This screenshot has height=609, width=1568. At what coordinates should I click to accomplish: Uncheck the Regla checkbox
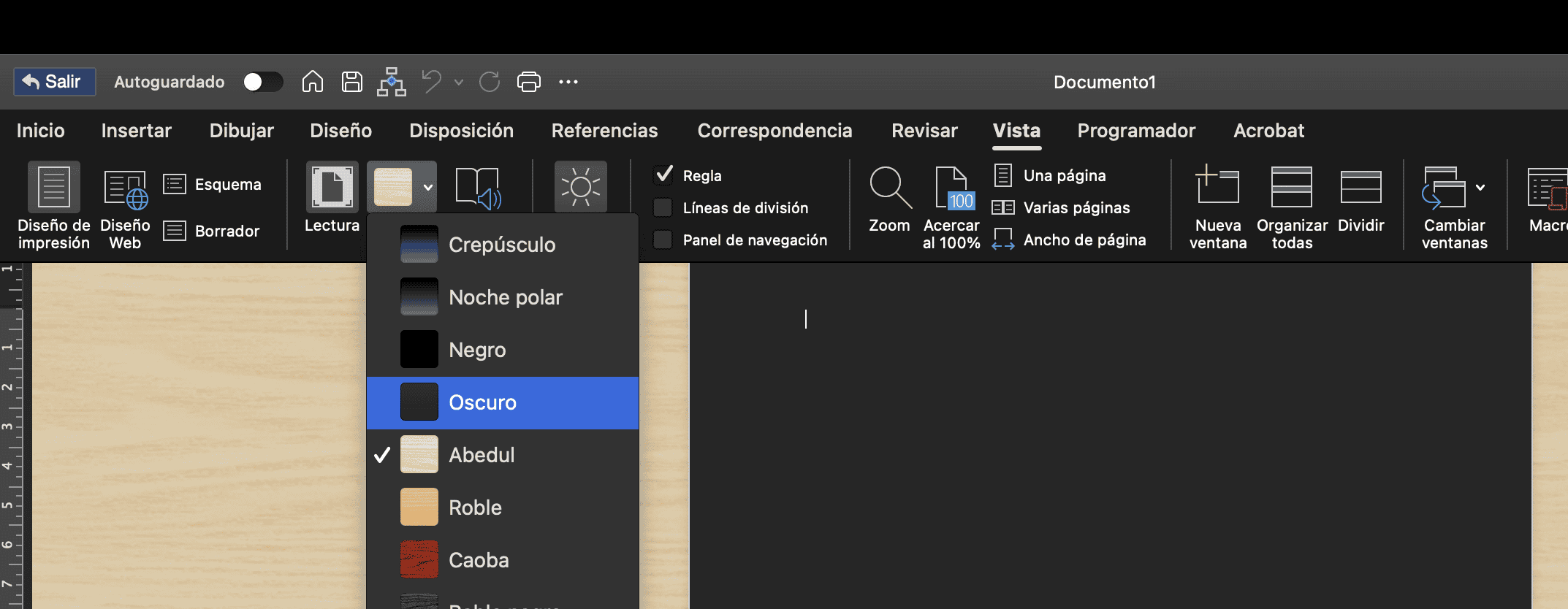point(664,175)
